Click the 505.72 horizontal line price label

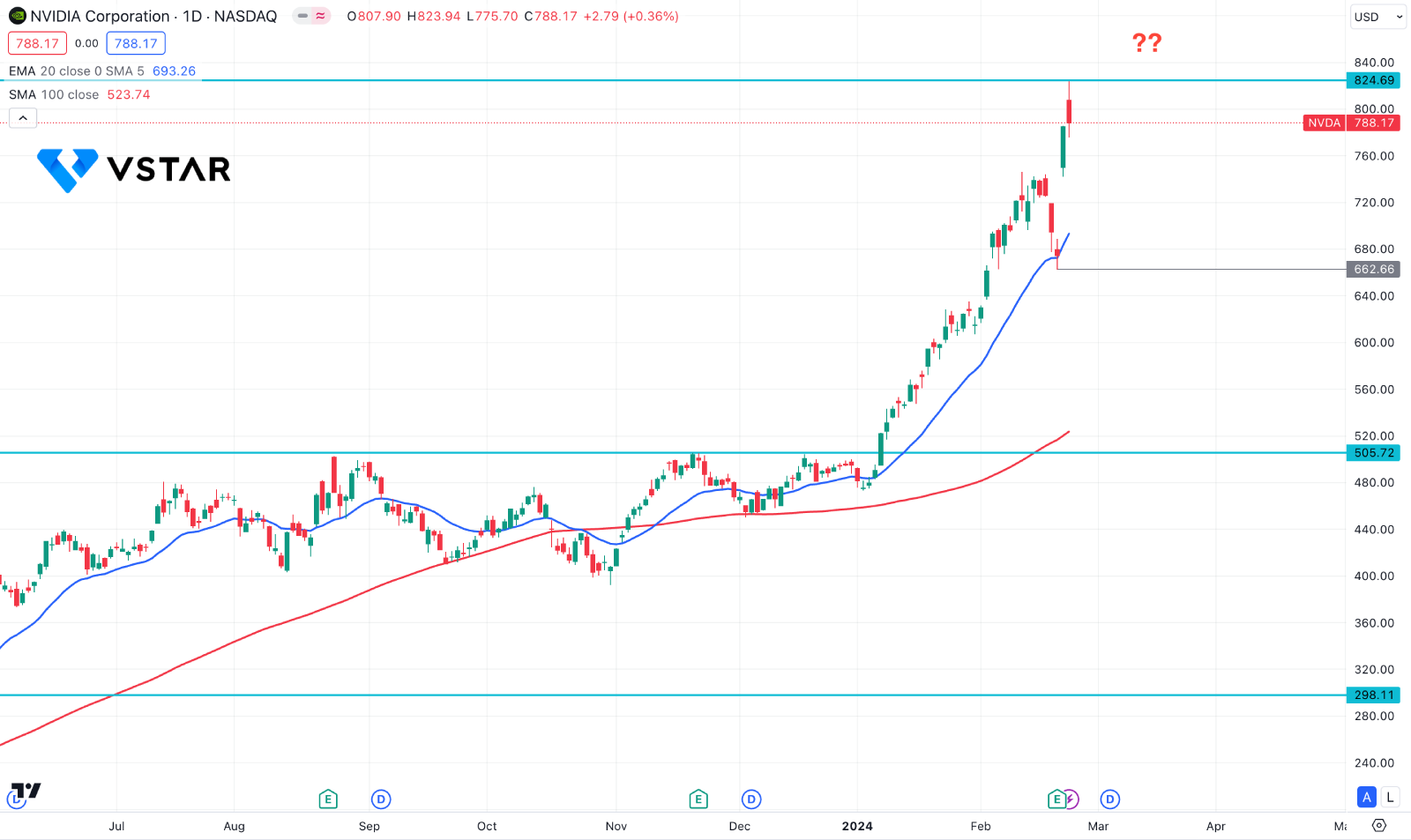coord(1373,453)
